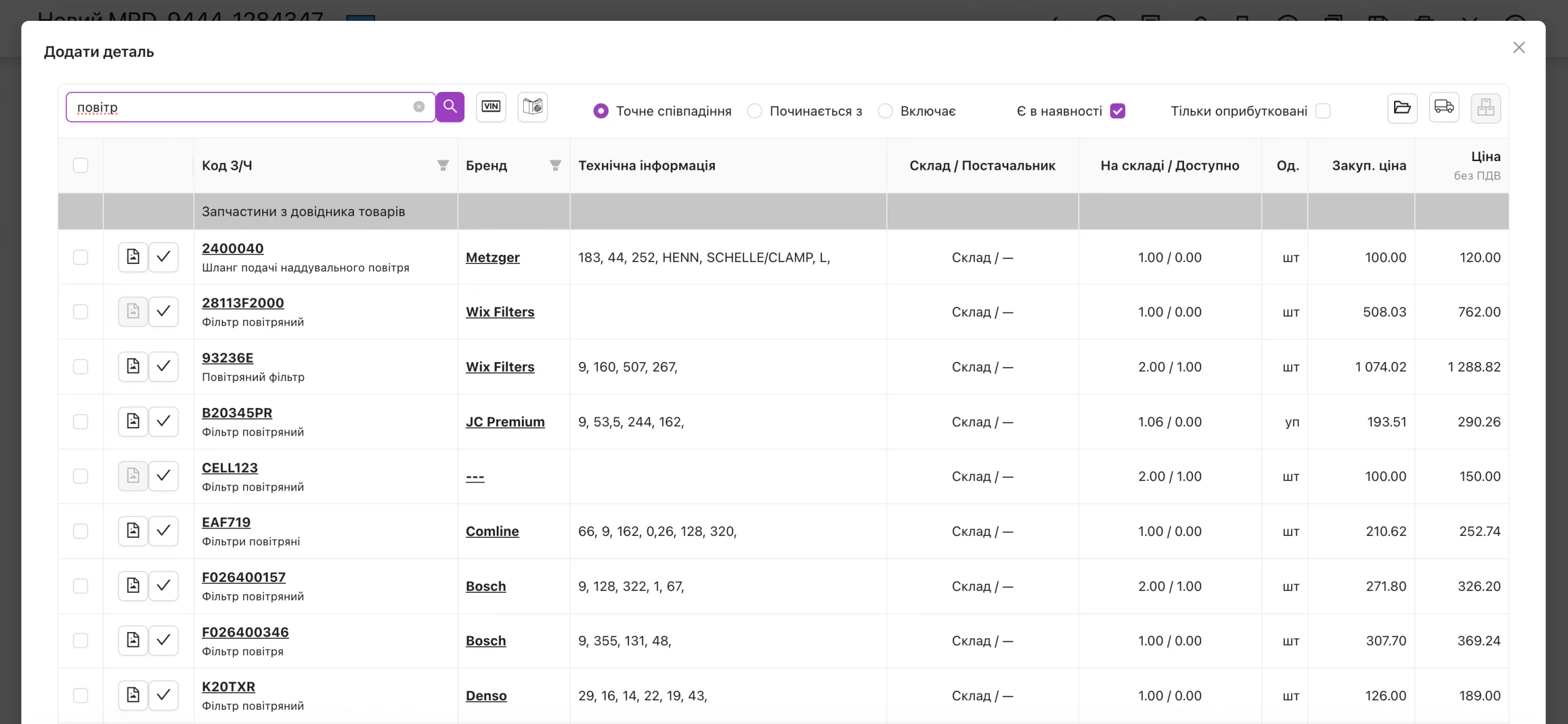This screenshot has width=1568, height=724.
Task: Select the 'Починається з' radio option
Action: pyautogui.click(x=755, y=111)
